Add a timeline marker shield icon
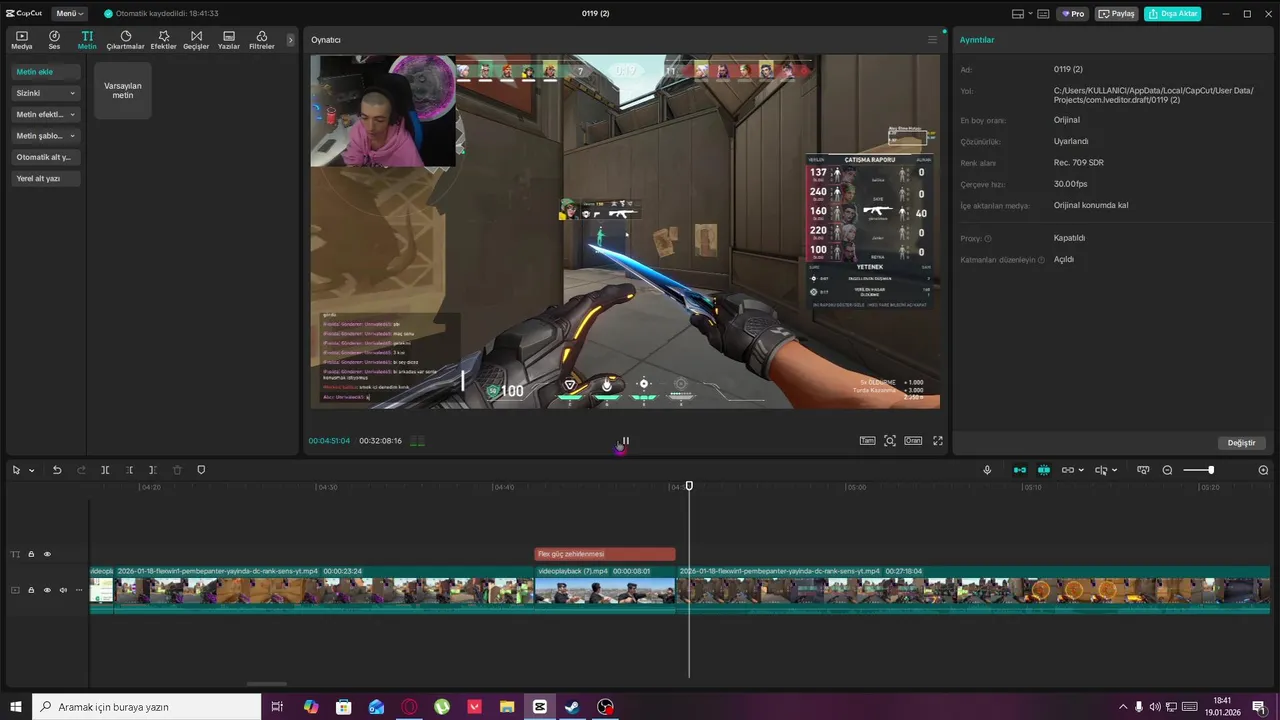This screenshot has height=720, width=1280. coord(201,470)
